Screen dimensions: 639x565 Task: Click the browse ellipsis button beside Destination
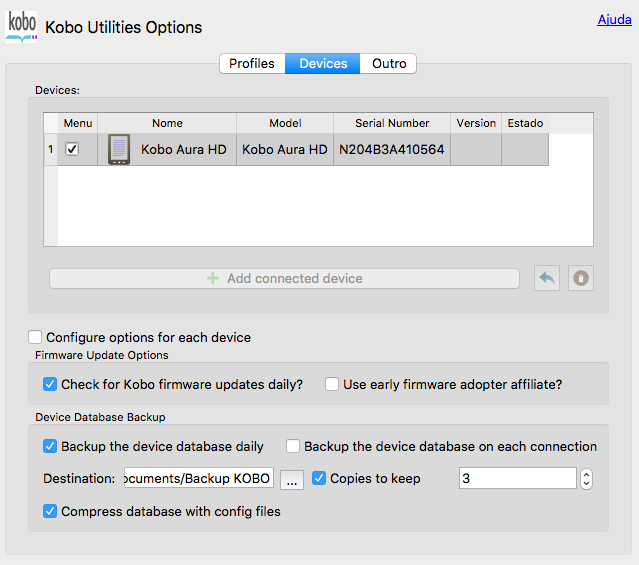291,479
